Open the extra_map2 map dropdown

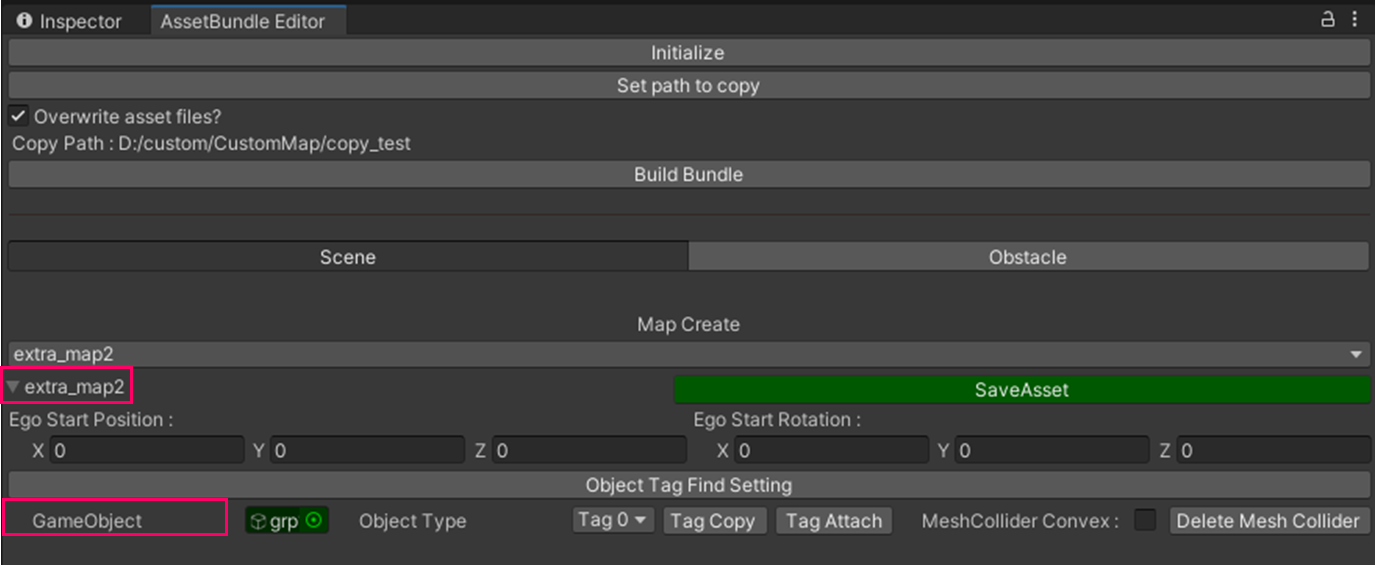point(687,355)
